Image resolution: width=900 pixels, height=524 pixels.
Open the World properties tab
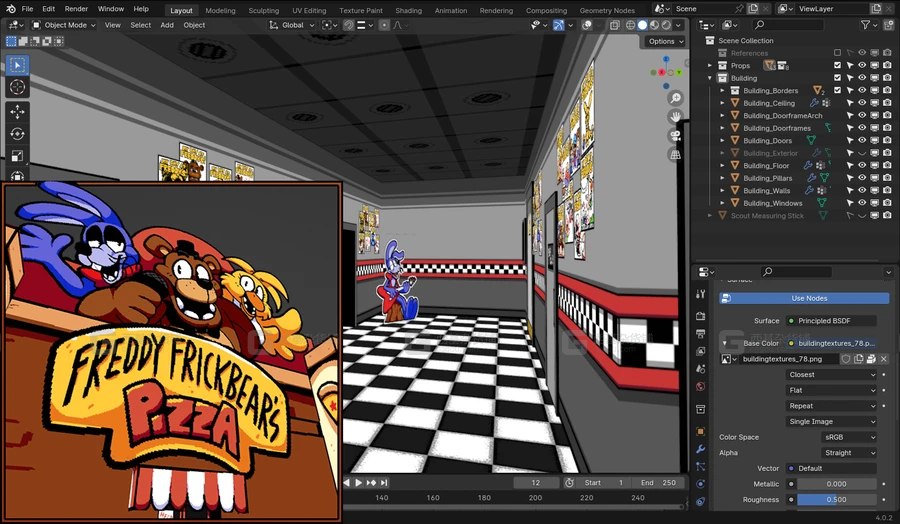[700, 386]
